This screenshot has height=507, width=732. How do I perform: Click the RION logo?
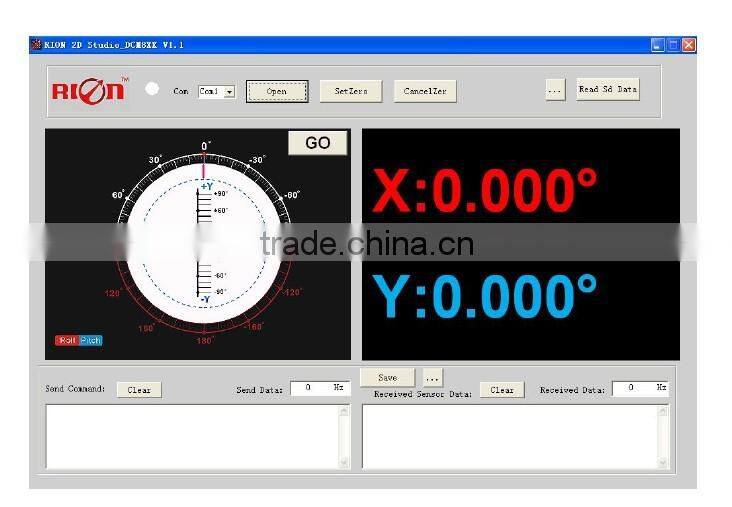click(x=89, y=90)
